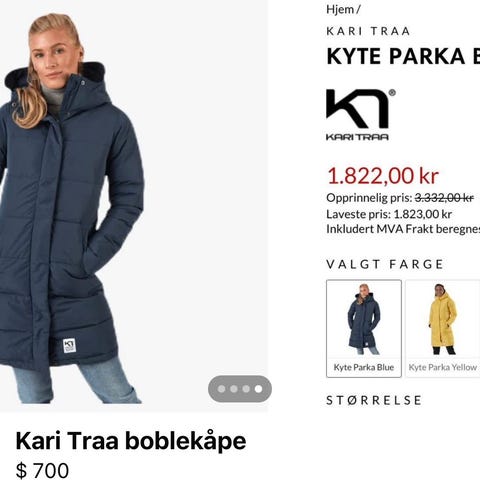Choose the Kyte Parka Yellow color option

[443, 328]
